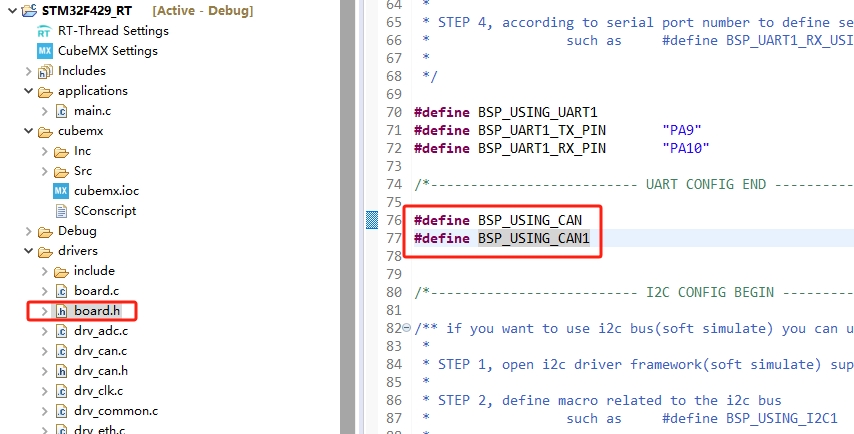
Task: Open RT-Thread Settings
Action: click(113, 31)
